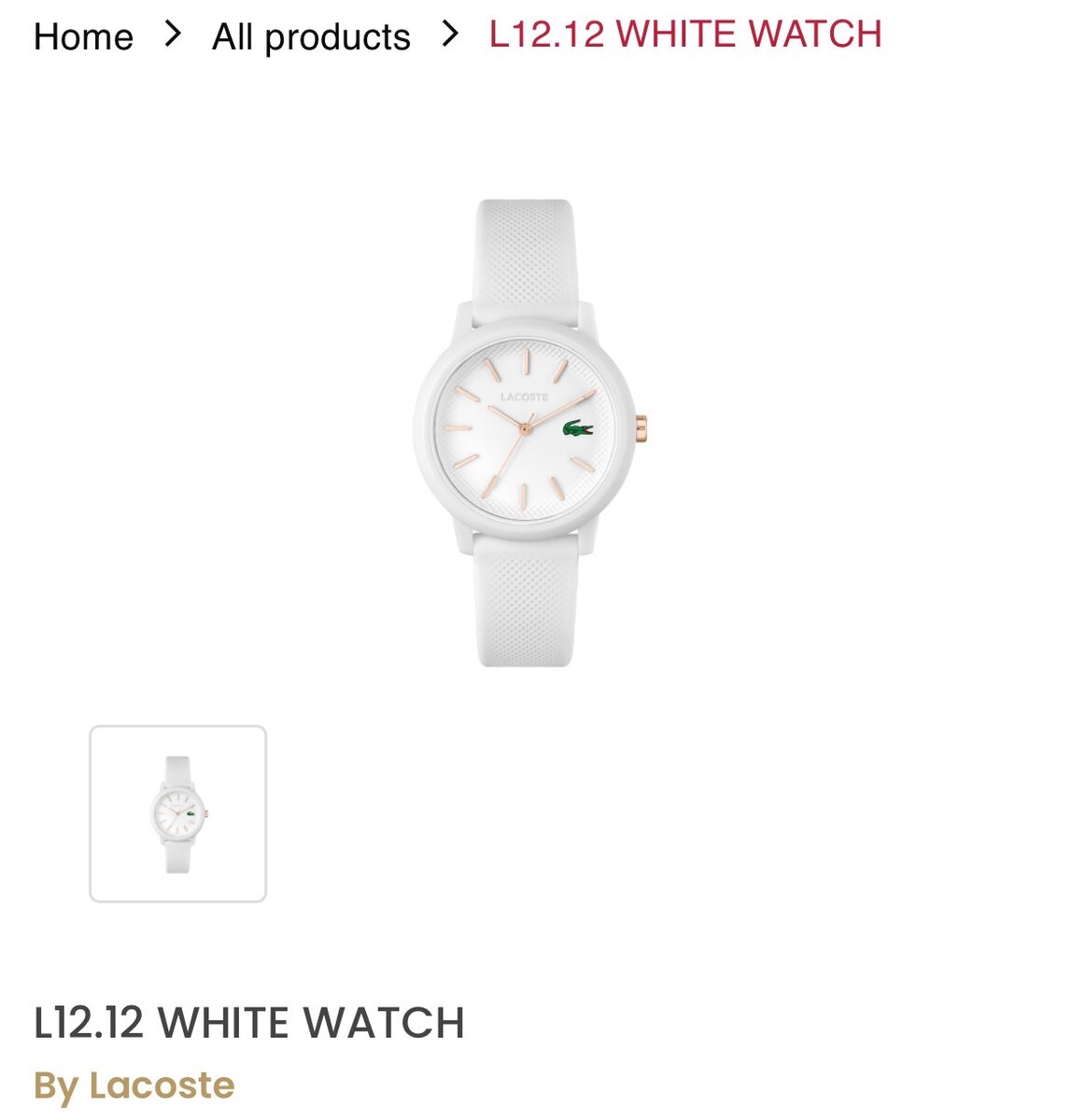1071x1120 pixels.
Task: Click the green crocodile logo on dial
Action: [x=577, y=429]
